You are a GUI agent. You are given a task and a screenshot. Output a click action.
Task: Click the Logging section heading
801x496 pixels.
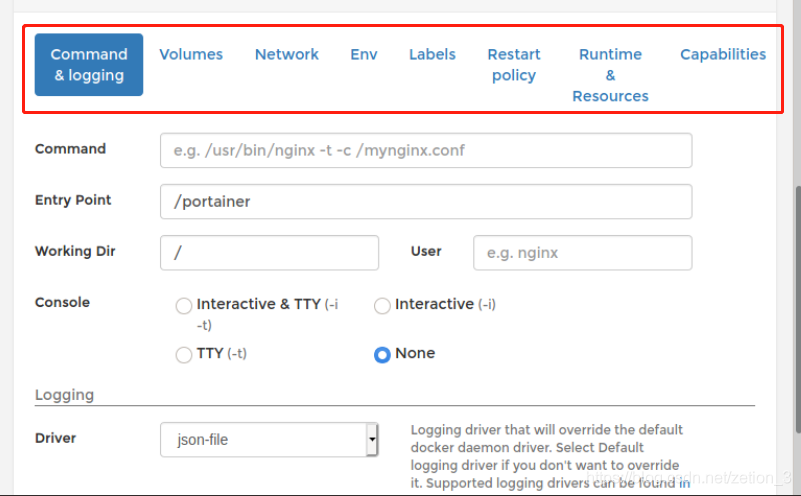point(65,395)
